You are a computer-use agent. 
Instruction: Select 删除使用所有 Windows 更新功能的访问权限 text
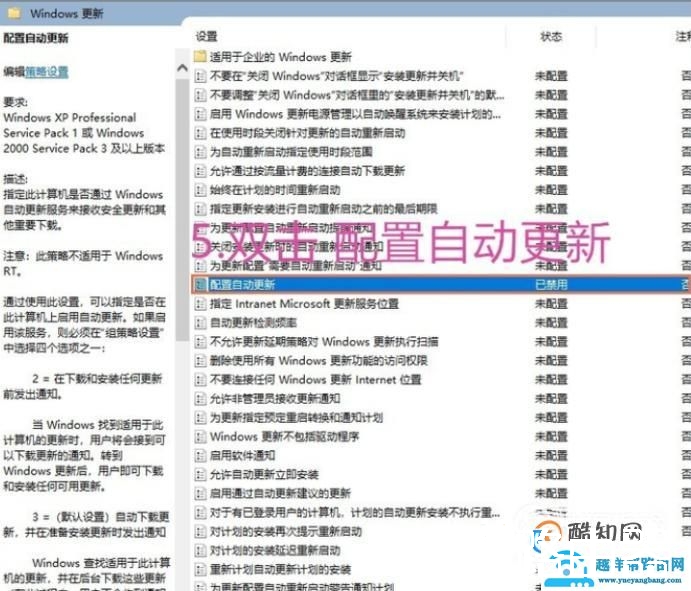click(318, 361)
